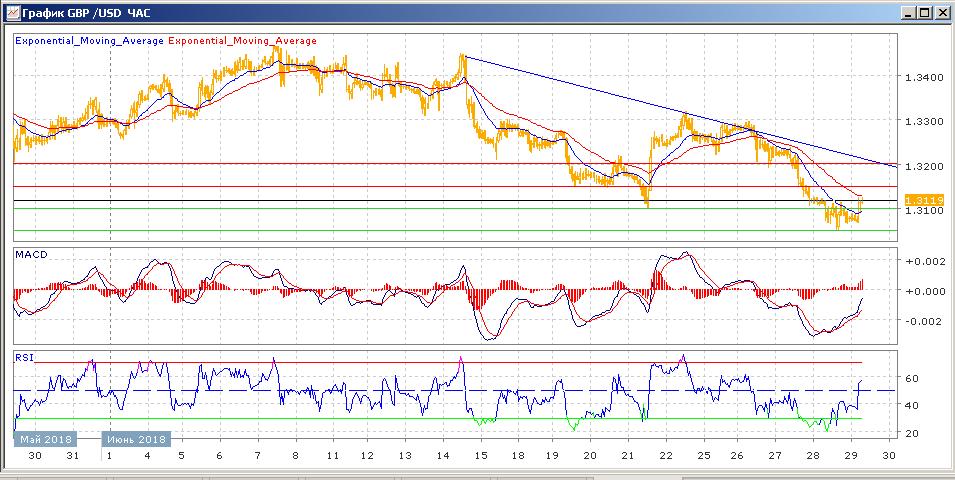
Task: Close the График GBP/USD chart window
Action: point(941,12)
